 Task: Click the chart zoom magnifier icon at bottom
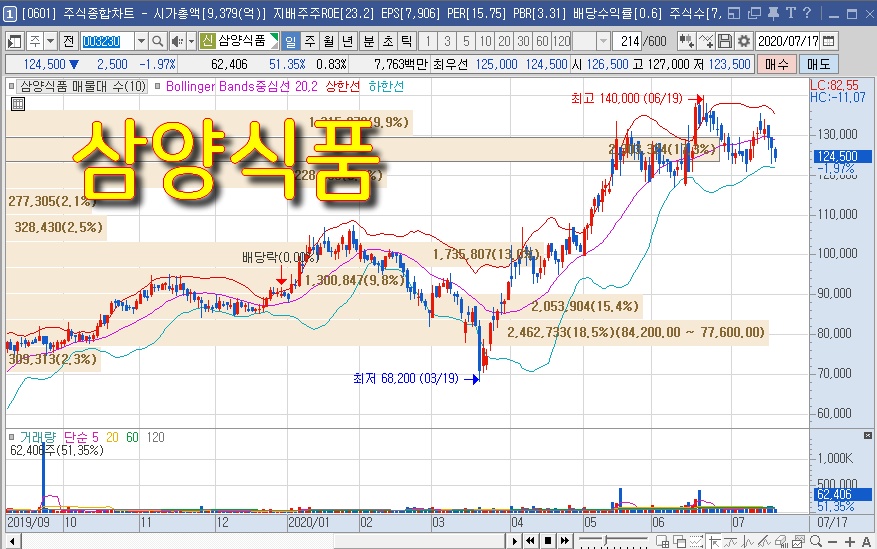pyautogui.click(x=816, y=541)
